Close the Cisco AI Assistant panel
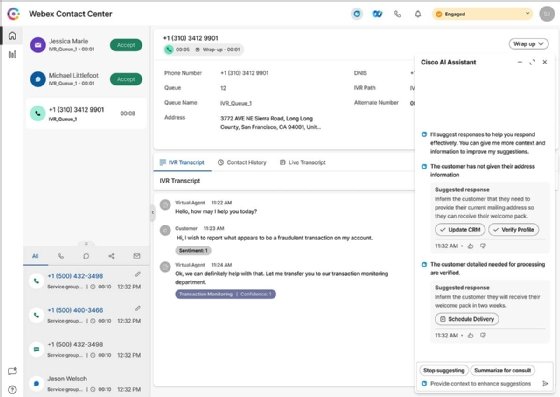This screenshot has width=560, height=397. 545,62
